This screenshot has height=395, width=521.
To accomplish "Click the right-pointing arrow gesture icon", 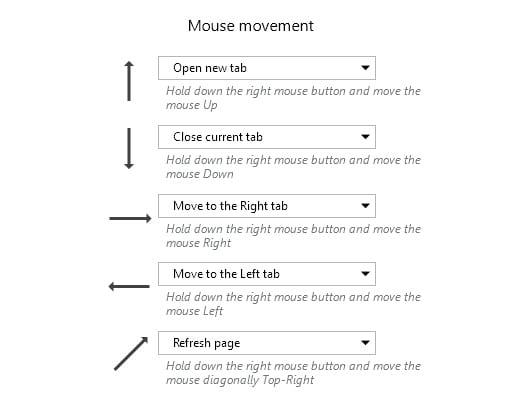I will (130, 219).
